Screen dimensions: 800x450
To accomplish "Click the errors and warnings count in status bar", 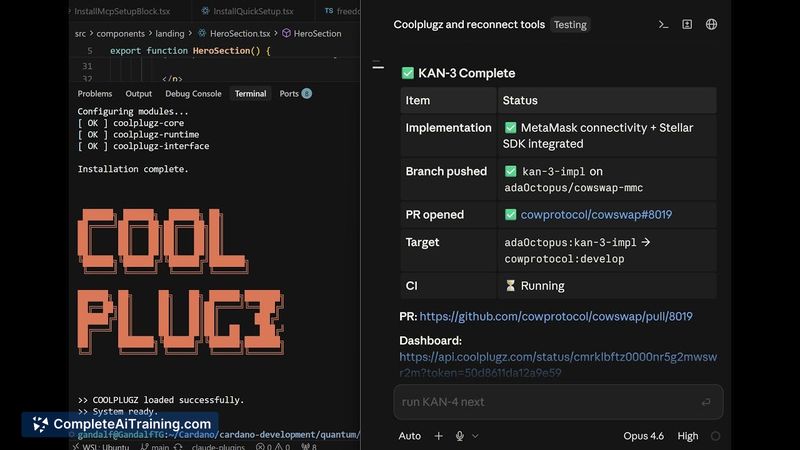I will pos(273,446).
